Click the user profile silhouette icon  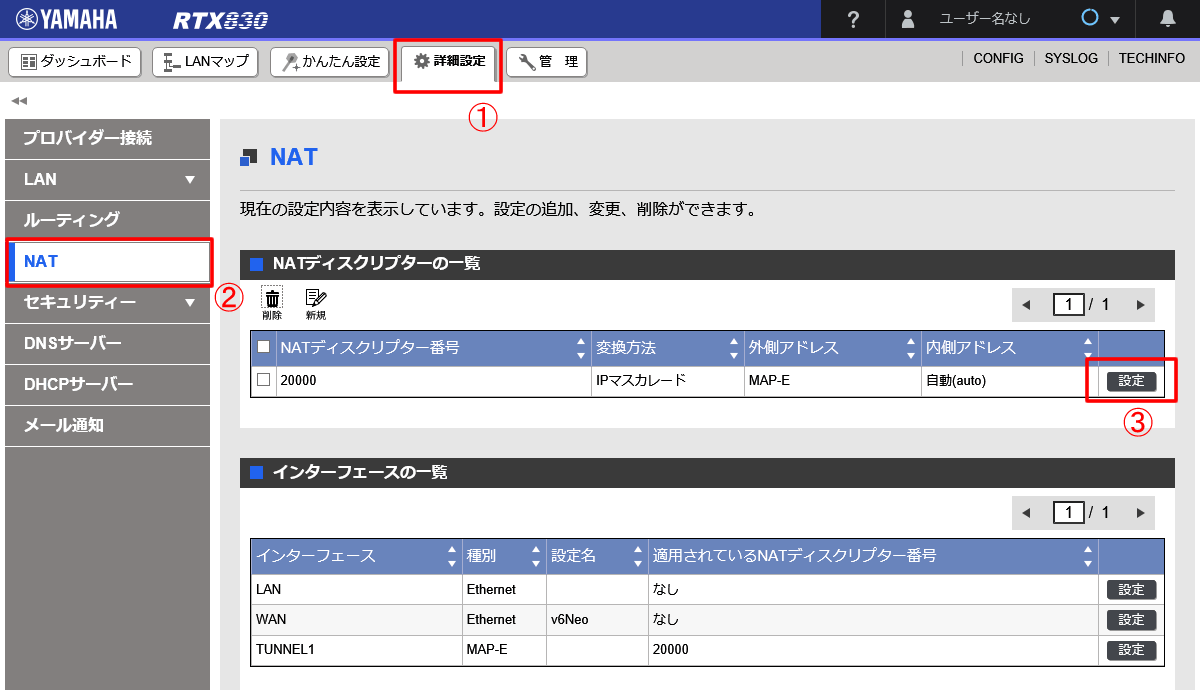tap(908, 19)
